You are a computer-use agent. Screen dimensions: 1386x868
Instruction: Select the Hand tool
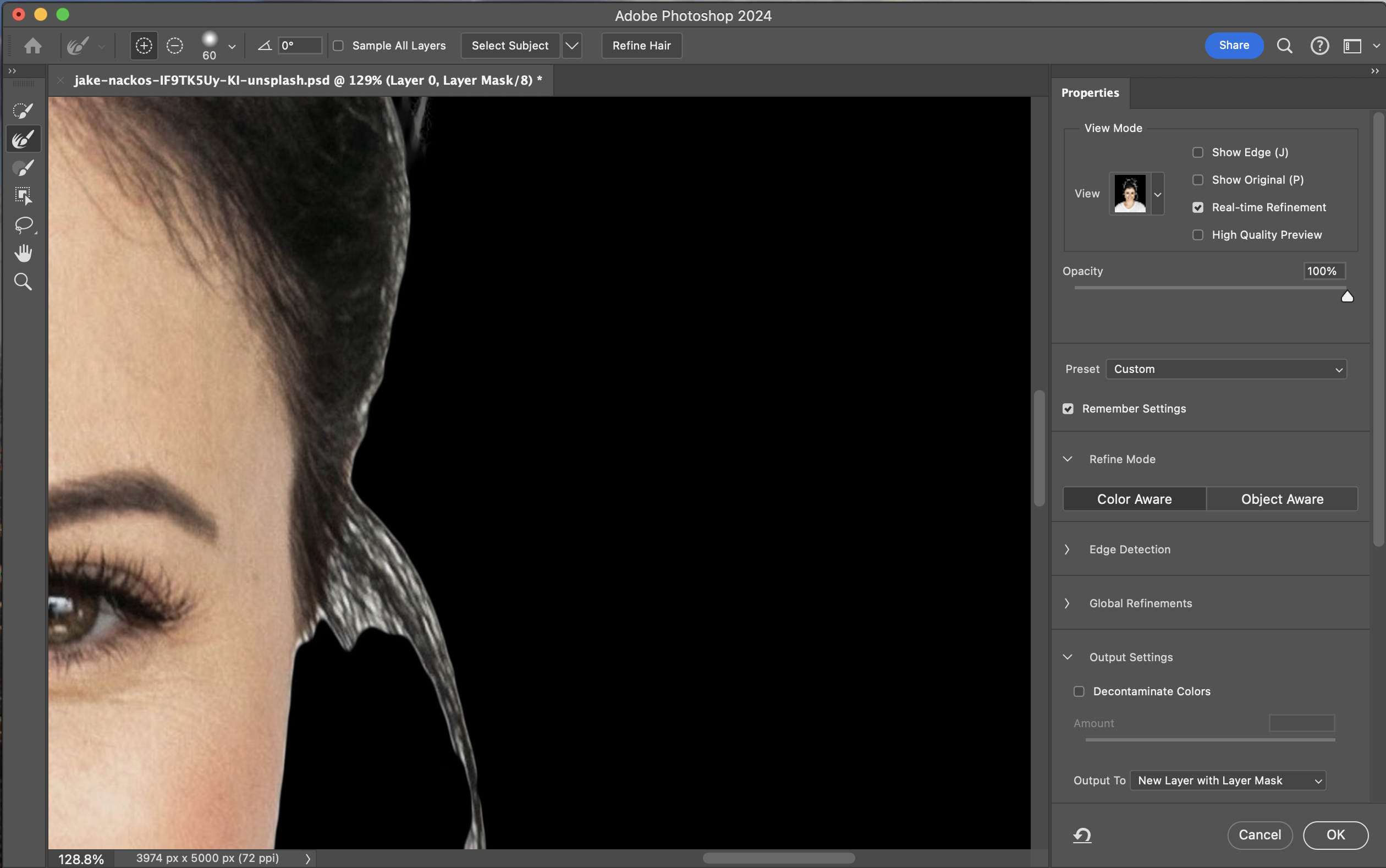click(23, 253)
